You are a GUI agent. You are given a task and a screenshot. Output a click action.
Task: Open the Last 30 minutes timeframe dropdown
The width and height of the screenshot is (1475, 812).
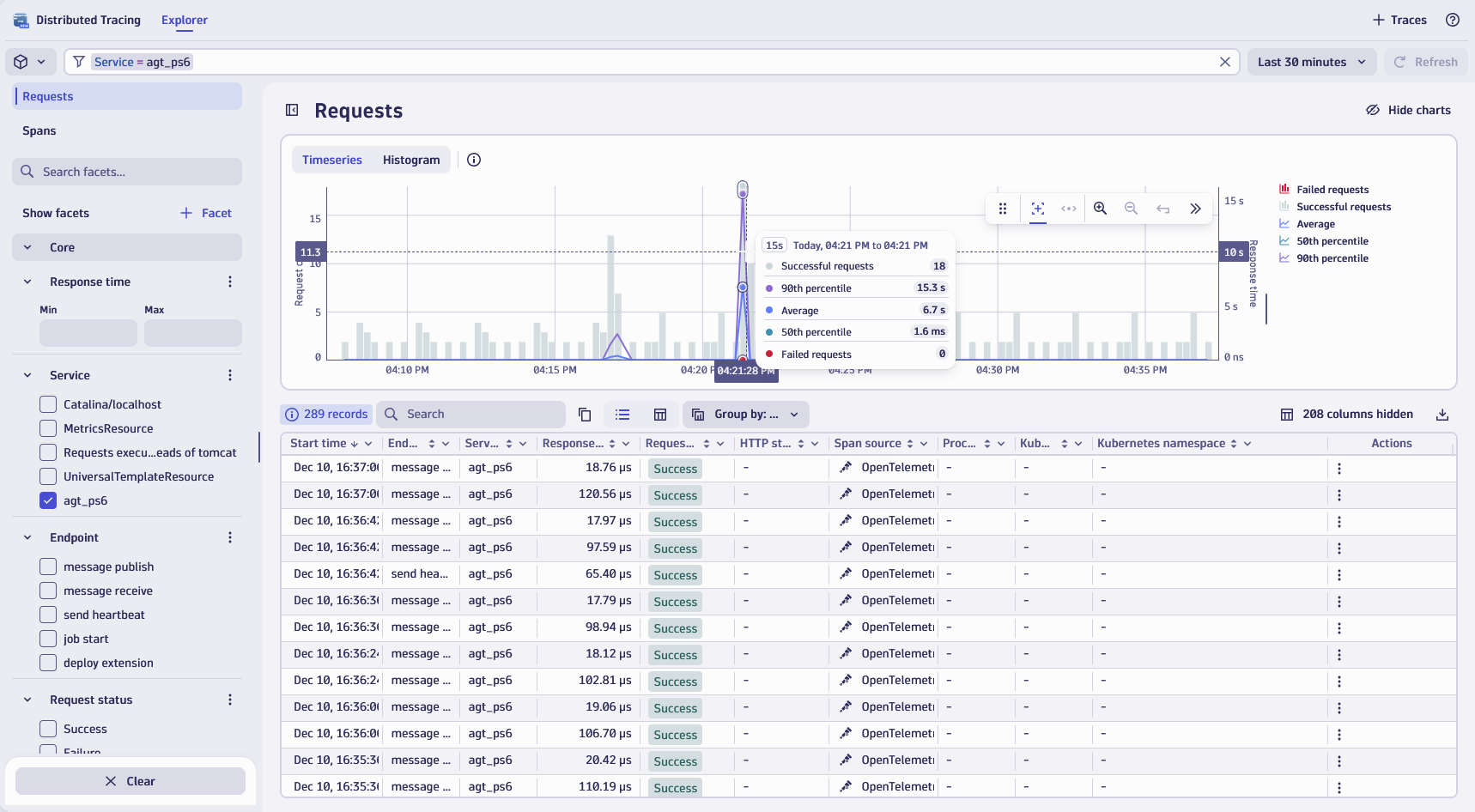[x=1312, y=62]
